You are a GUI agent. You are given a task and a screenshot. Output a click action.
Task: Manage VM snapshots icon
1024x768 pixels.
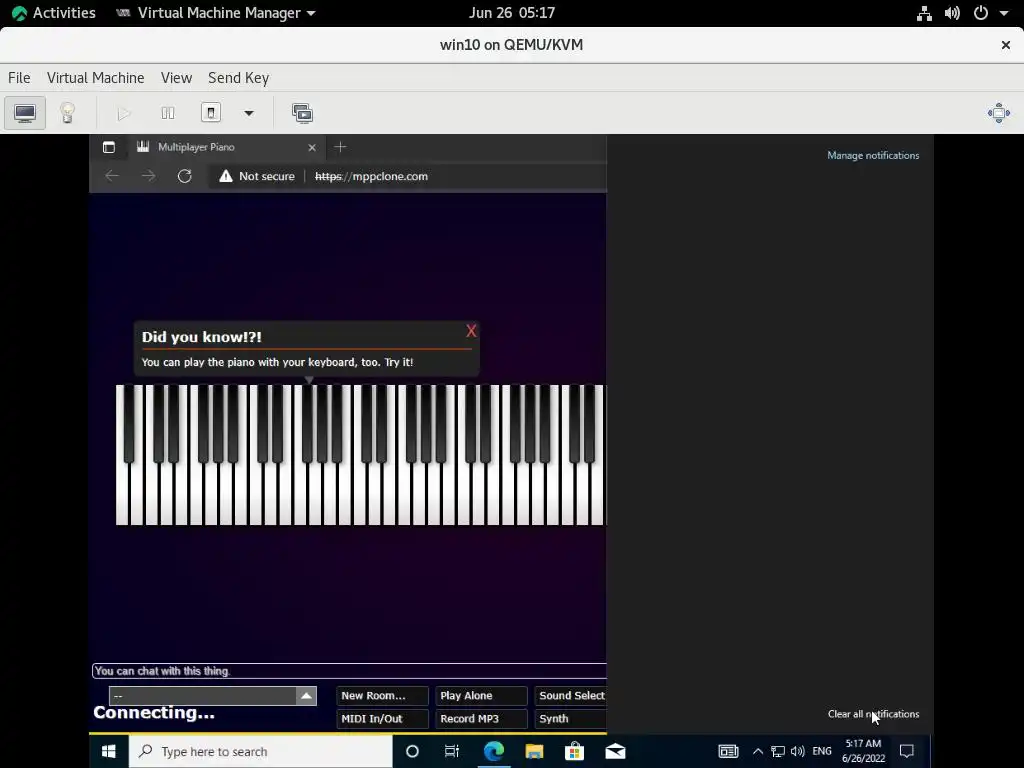(x=302, y=113)
